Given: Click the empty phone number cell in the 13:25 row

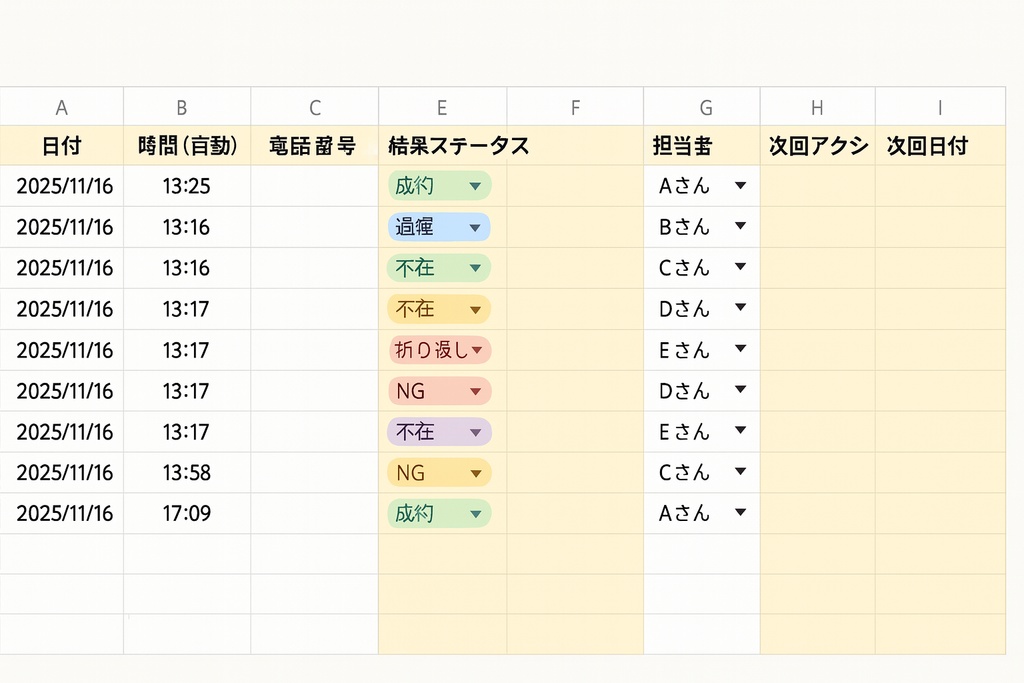Looking at the screenshot, I should pyautogui.click(x=315, y=186).
